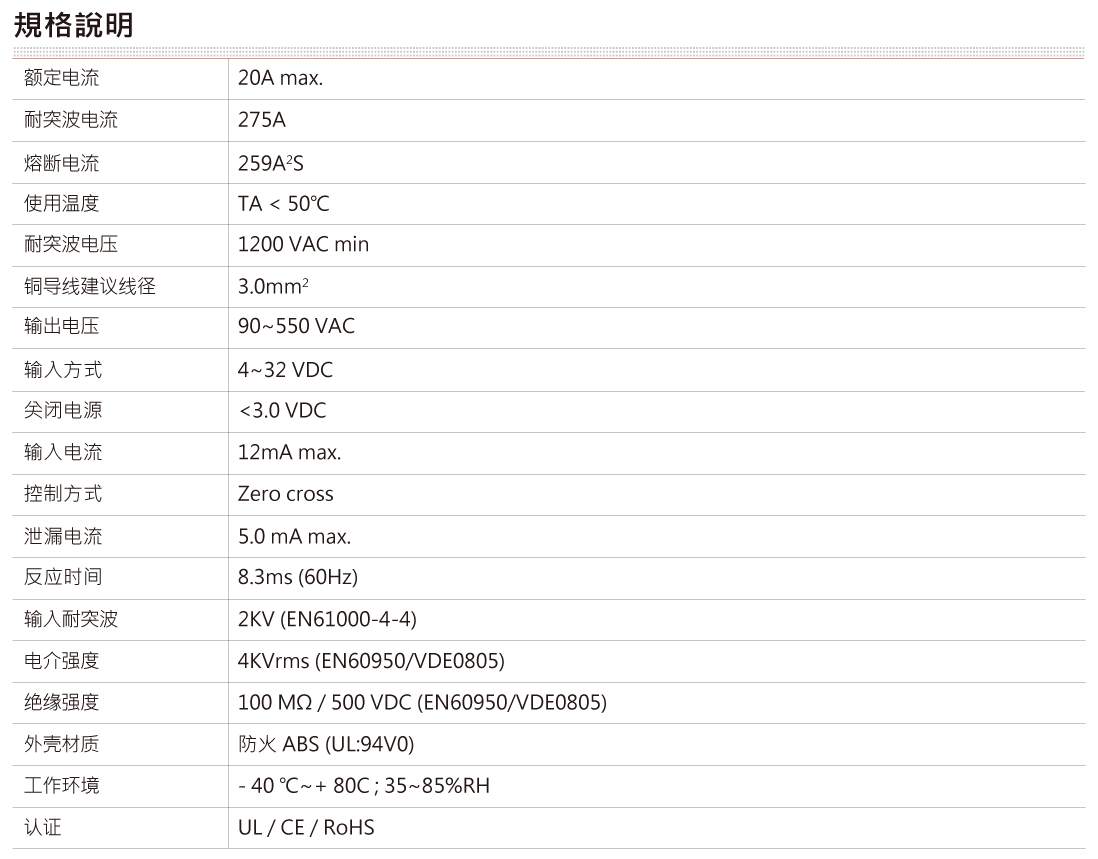Click the UL / CE / RoHS certification text
This screenshot has width=1098, height=859.
point(306,828)
